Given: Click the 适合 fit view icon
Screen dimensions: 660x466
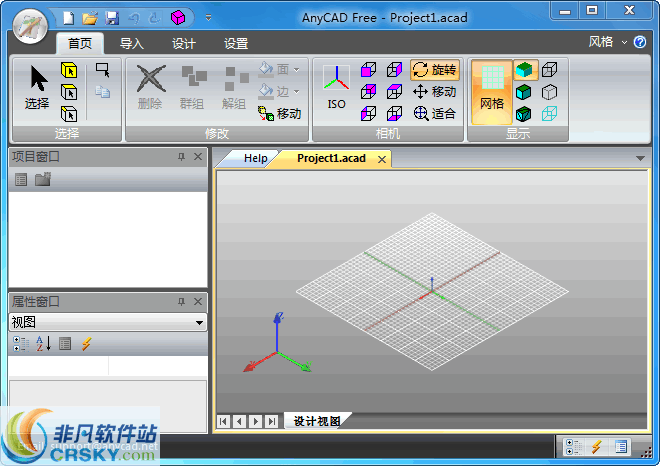Looking at the screenshot, I should coord(434,113).
